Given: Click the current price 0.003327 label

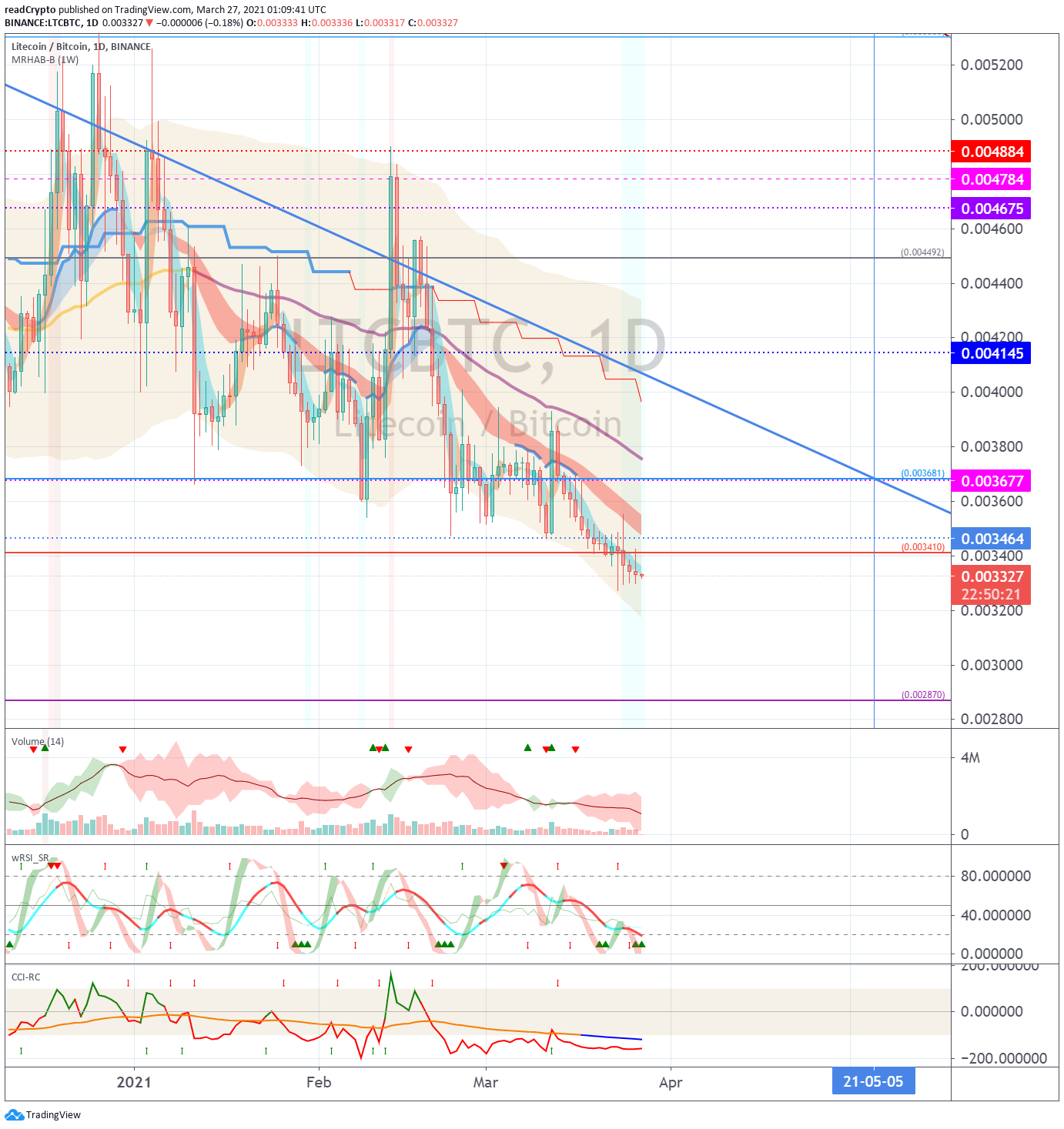Looking at the screenshot, I should point(992,576).
